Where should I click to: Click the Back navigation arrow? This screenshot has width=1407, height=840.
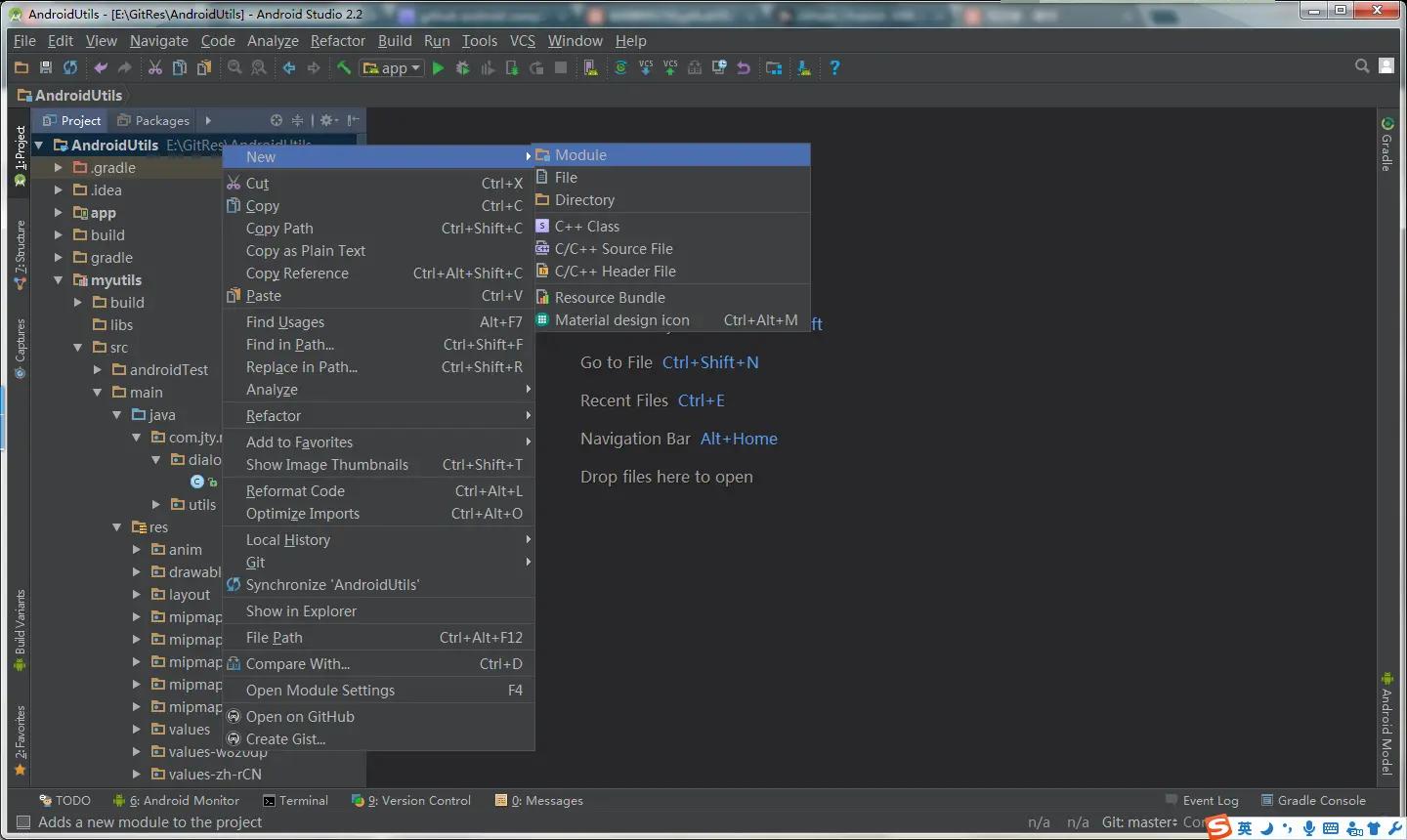coord(289,67)
